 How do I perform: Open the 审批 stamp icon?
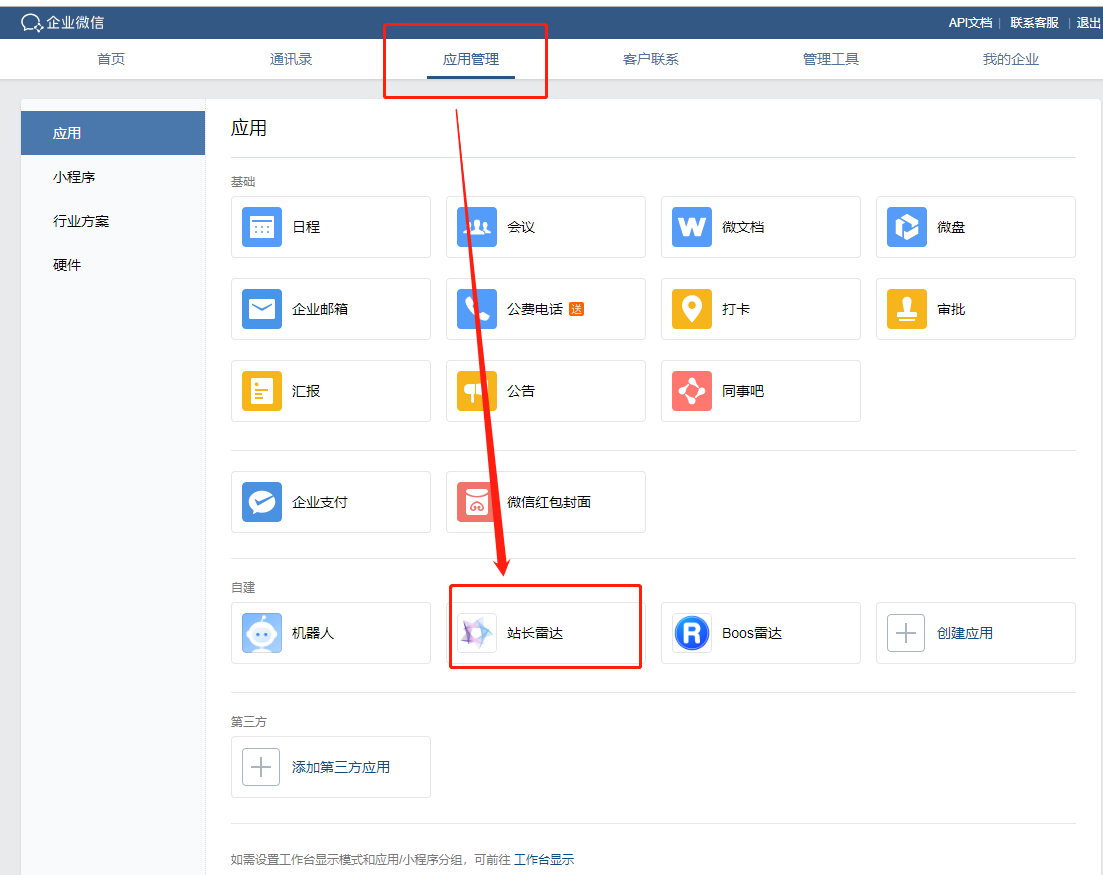(x=907, y=309)
